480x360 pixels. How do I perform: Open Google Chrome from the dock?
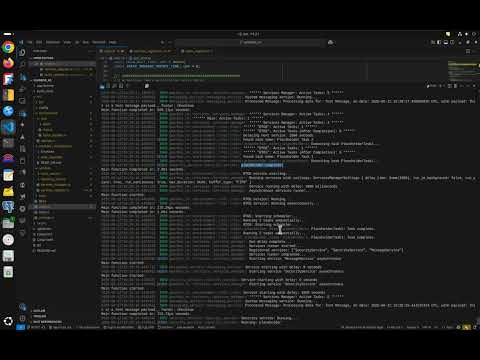tap(8, 47)
